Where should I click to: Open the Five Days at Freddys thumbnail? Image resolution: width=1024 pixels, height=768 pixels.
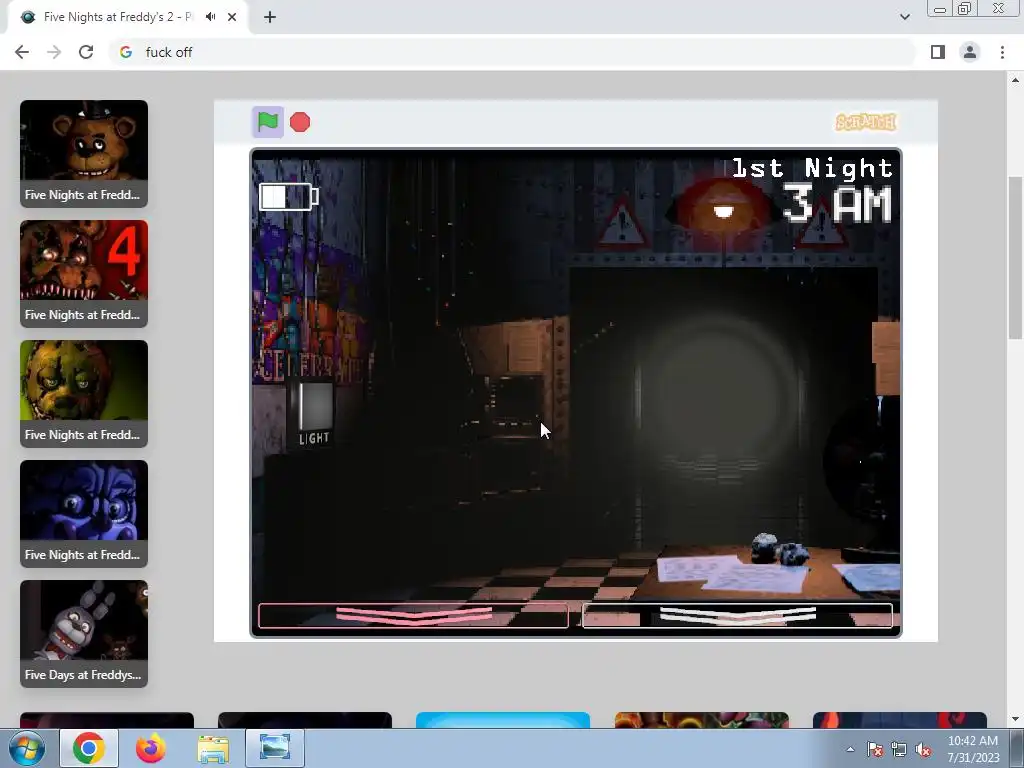click(x=84, y=634)
